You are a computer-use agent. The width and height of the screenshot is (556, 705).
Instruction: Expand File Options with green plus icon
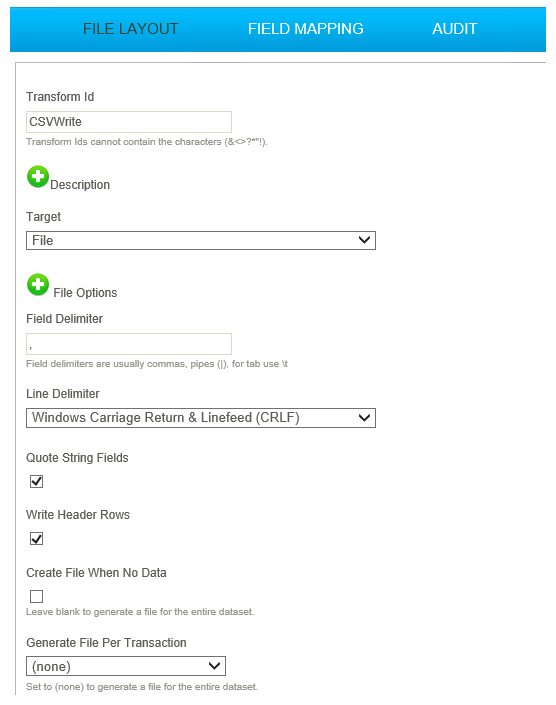coord(38,285)
